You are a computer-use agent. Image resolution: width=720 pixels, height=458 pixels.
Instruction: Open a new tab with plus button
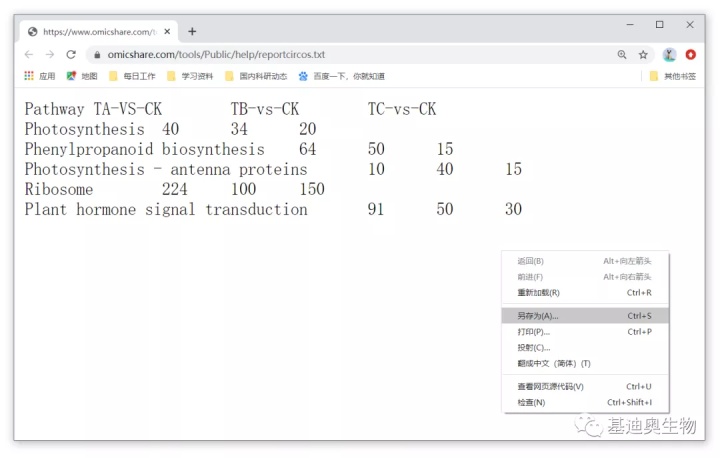coord(192,32)
